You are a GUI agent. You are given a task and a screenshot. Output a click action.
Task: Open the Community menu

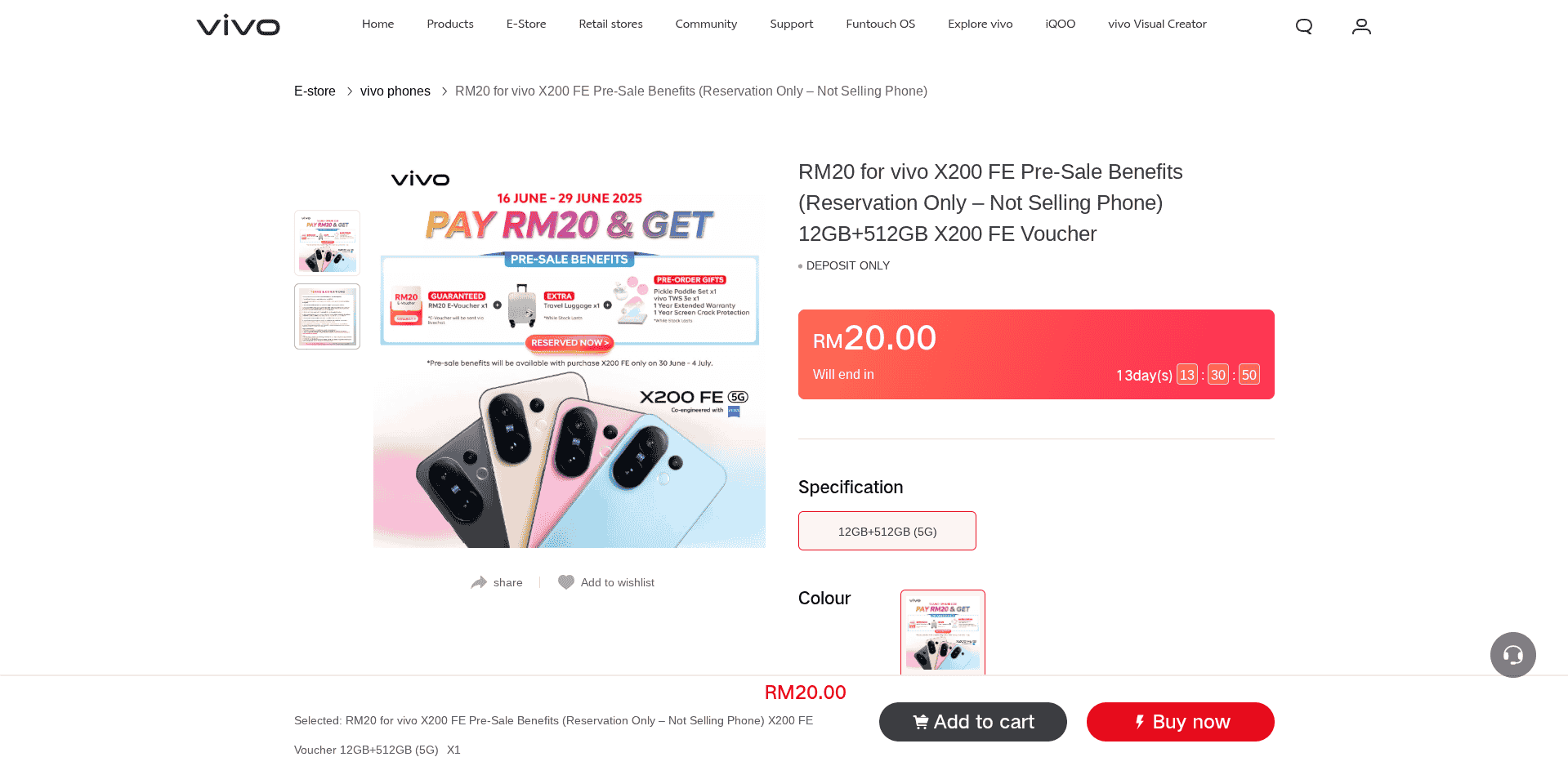(x=706, y=24)
